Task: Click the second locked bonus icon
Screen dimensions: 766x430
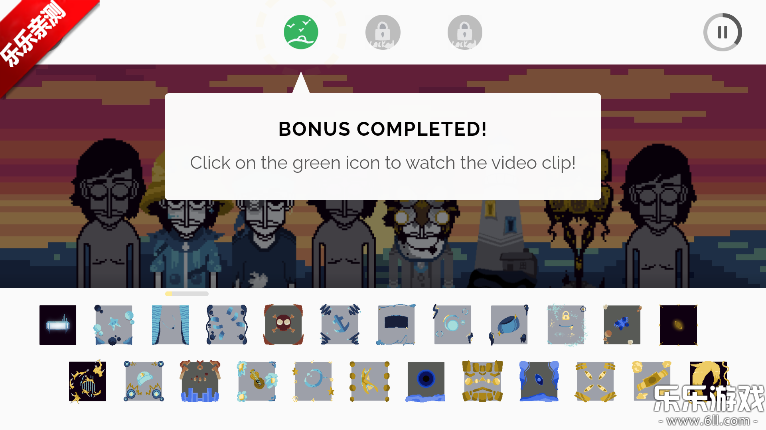Action: pyautogui.click(x=465, y=32)
